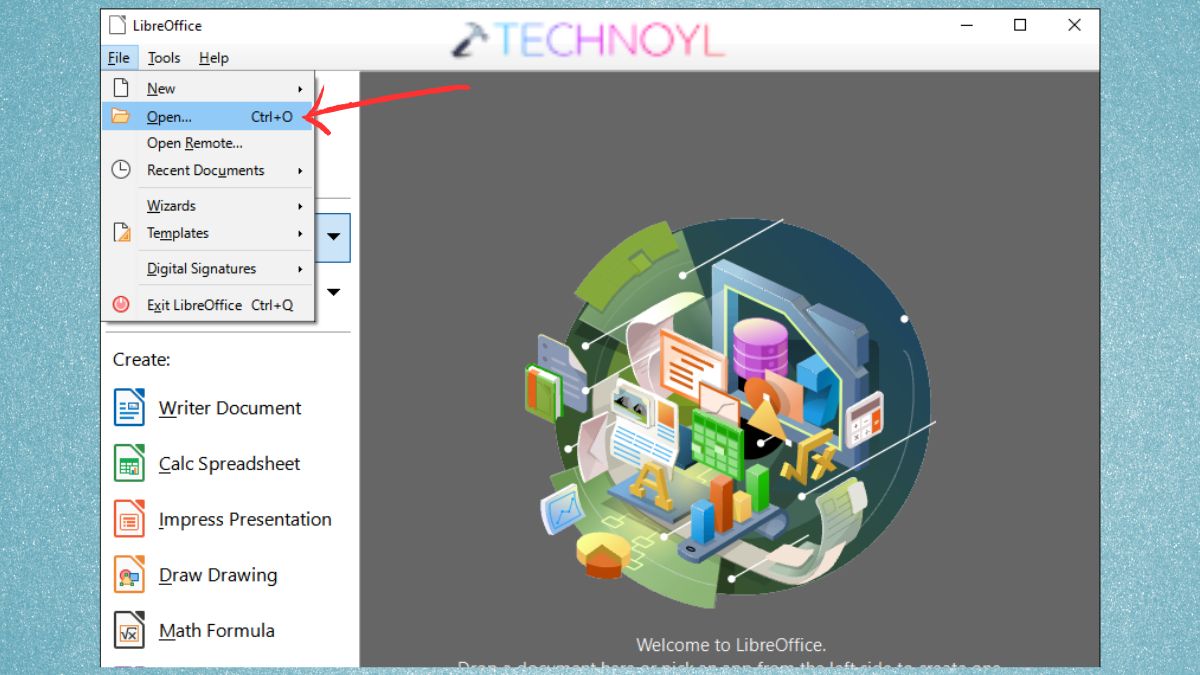Image resolution: width=1200 pixels, height=675 pixels.
Task: Click the Calc Spreadsheet icon
Action: click(x=129, y=464)
